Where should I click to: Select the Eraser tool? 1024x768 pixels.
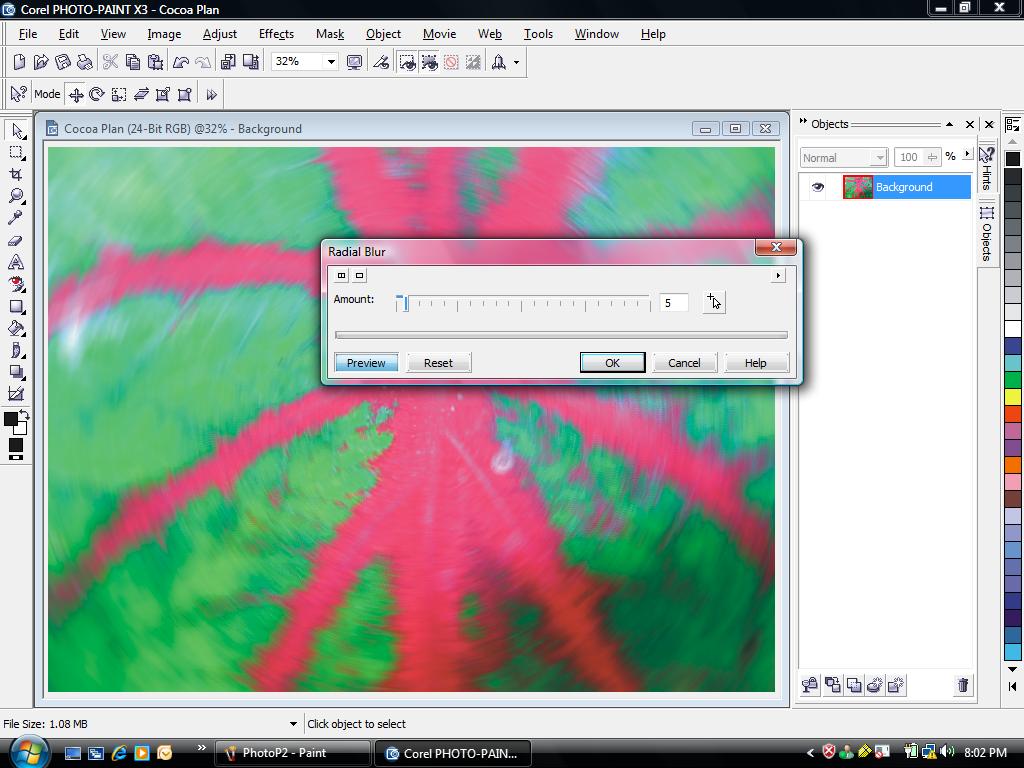[x=16, y=240]
